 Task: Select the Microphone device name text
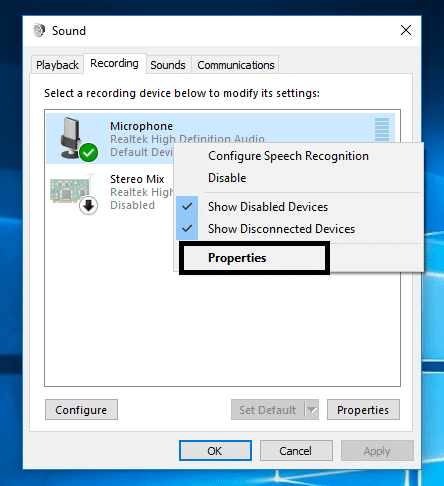point(141,126)
